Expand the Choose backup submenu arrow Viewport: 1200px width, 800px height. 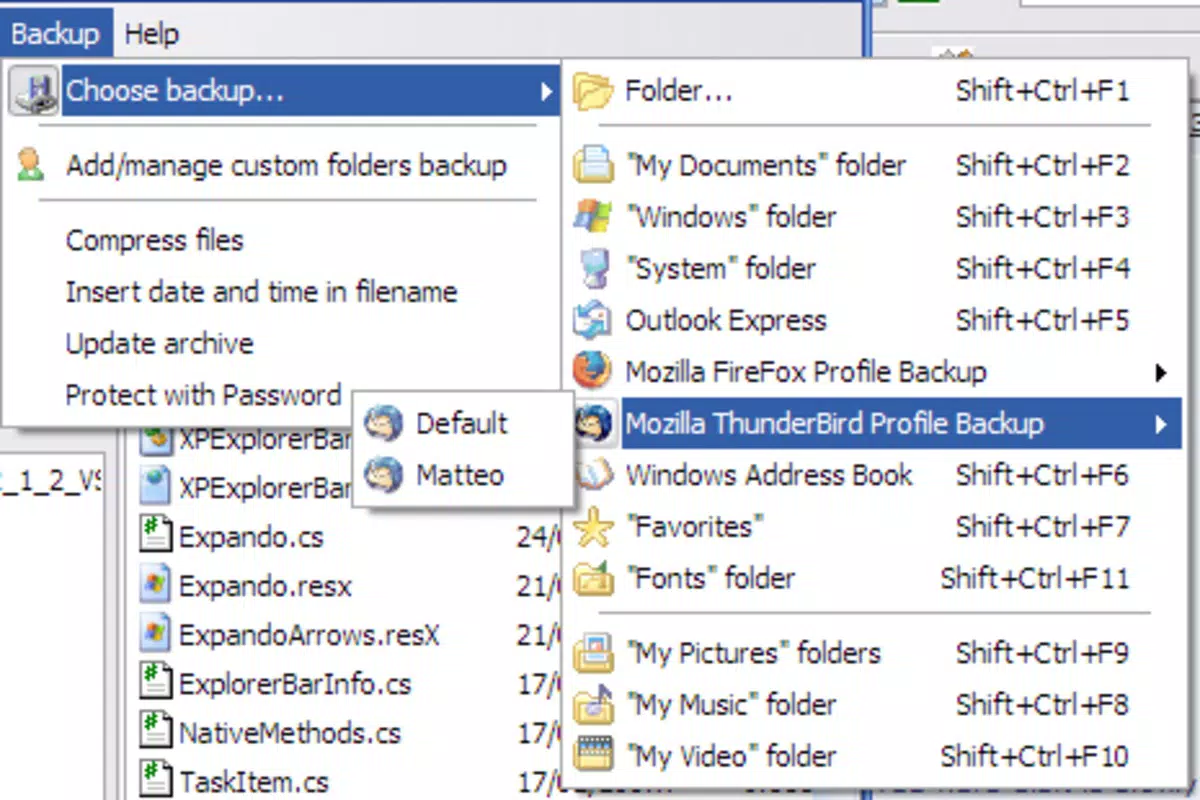[546, 92]
